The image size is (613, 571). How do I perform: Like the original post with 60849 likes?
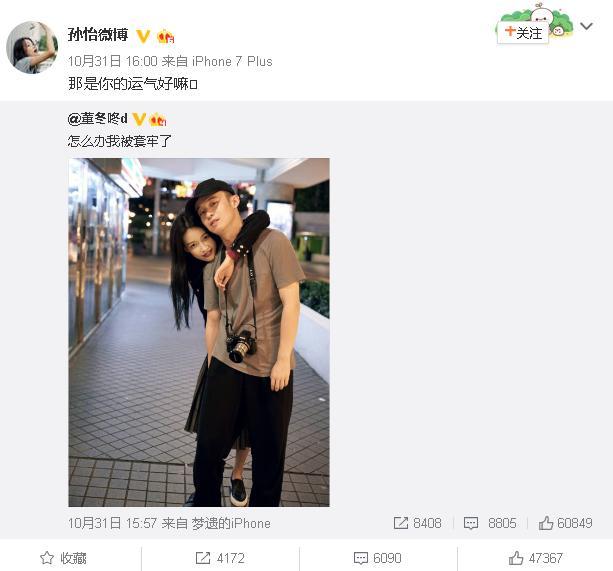(x=565, y=523)
